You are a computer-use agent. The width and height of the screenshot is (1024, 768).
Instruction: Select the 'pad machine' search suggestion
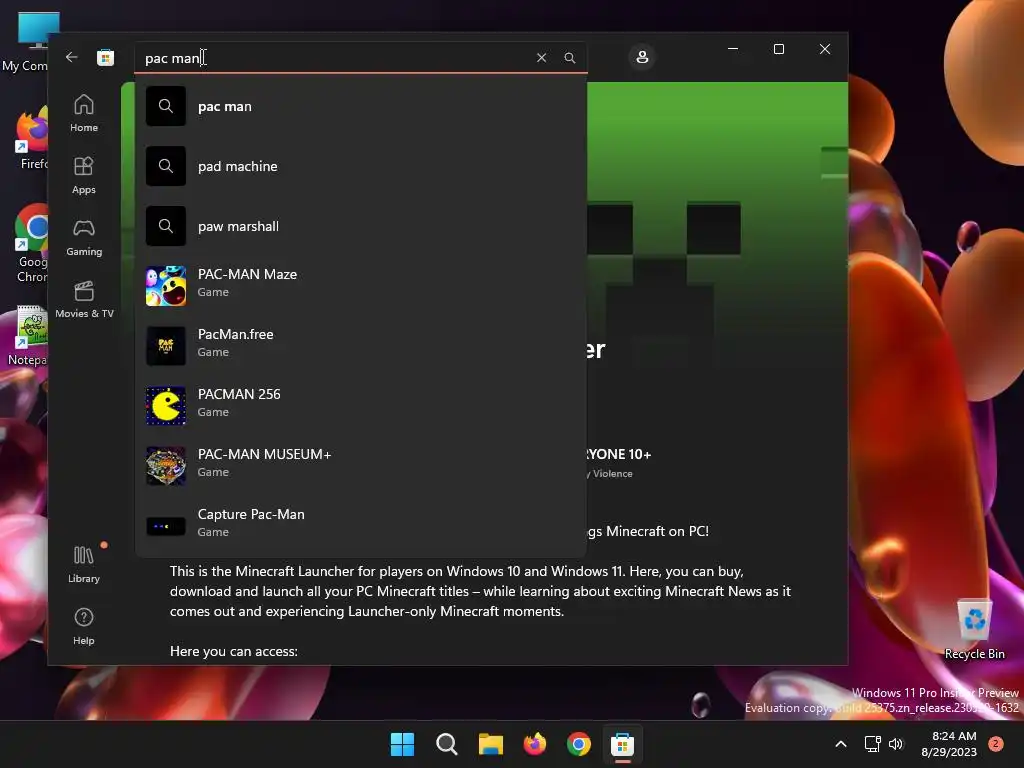(360, 166)
